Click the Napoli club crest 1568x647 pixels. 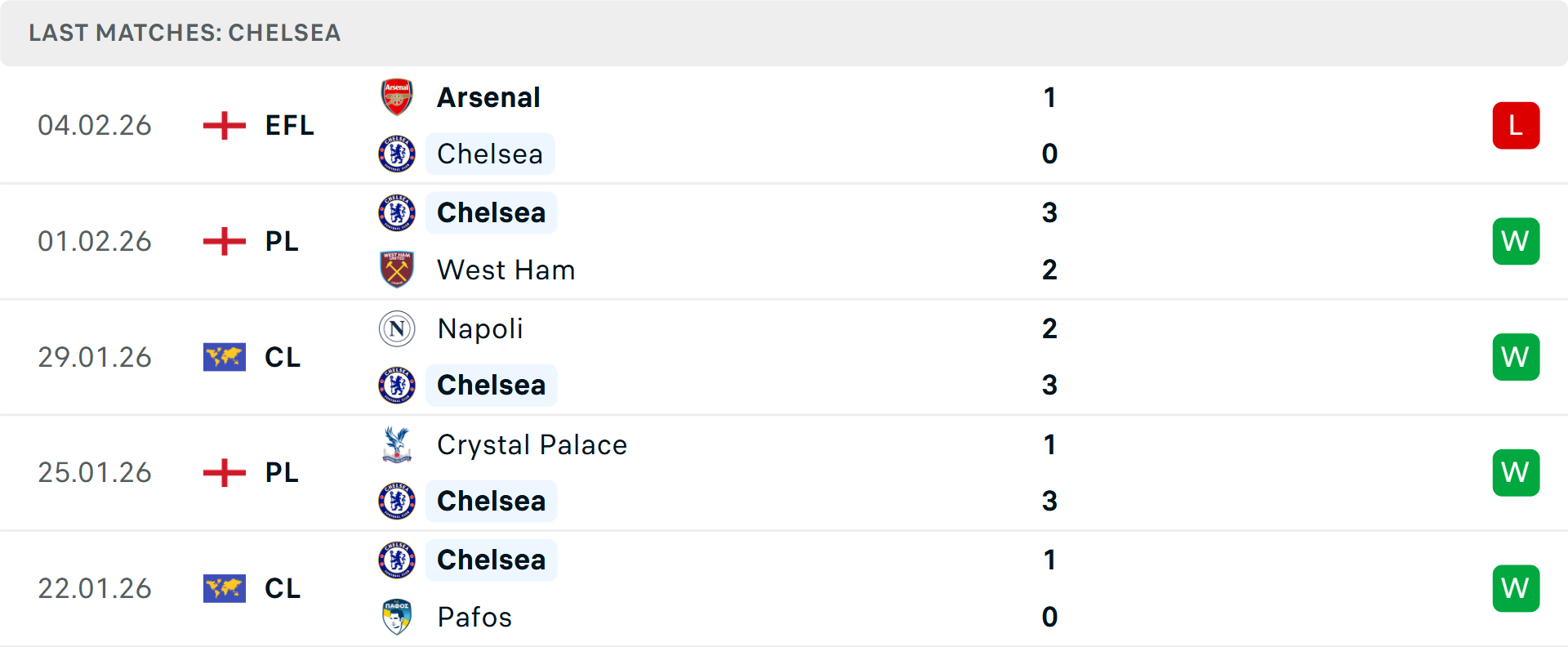pos(397,328)
